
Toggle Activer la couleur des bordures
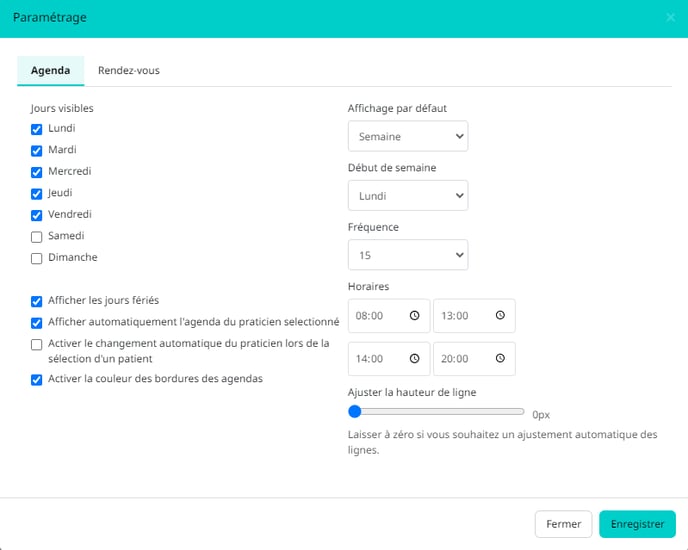pos(36,379)
